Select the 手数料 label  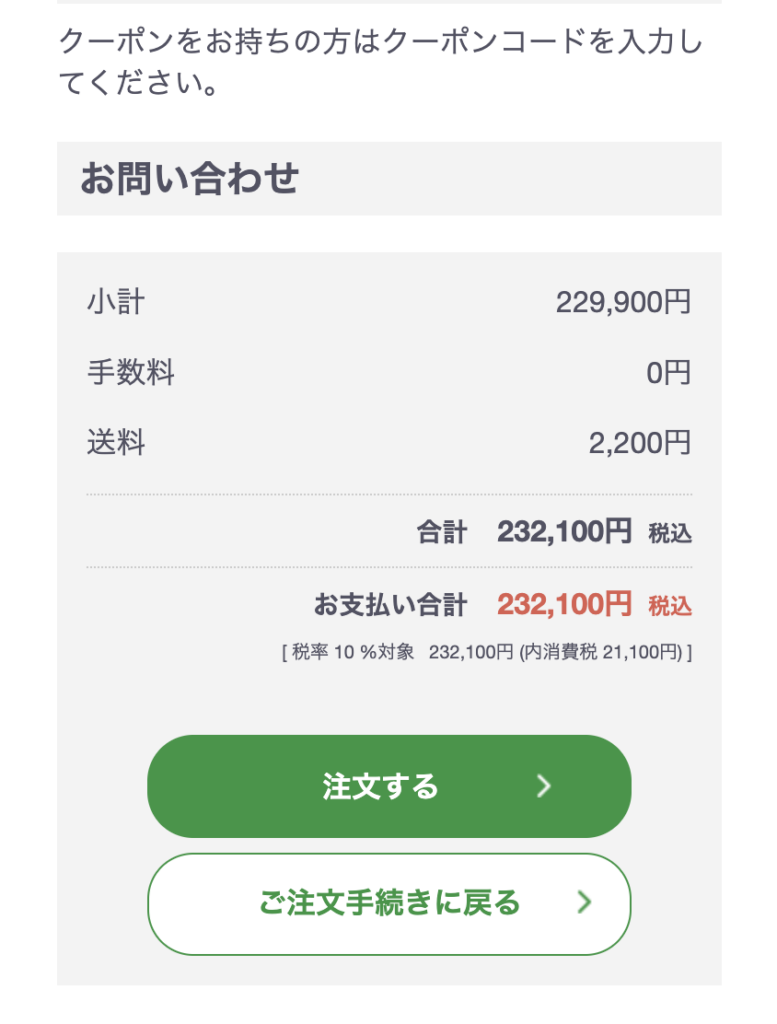(131, 373)
